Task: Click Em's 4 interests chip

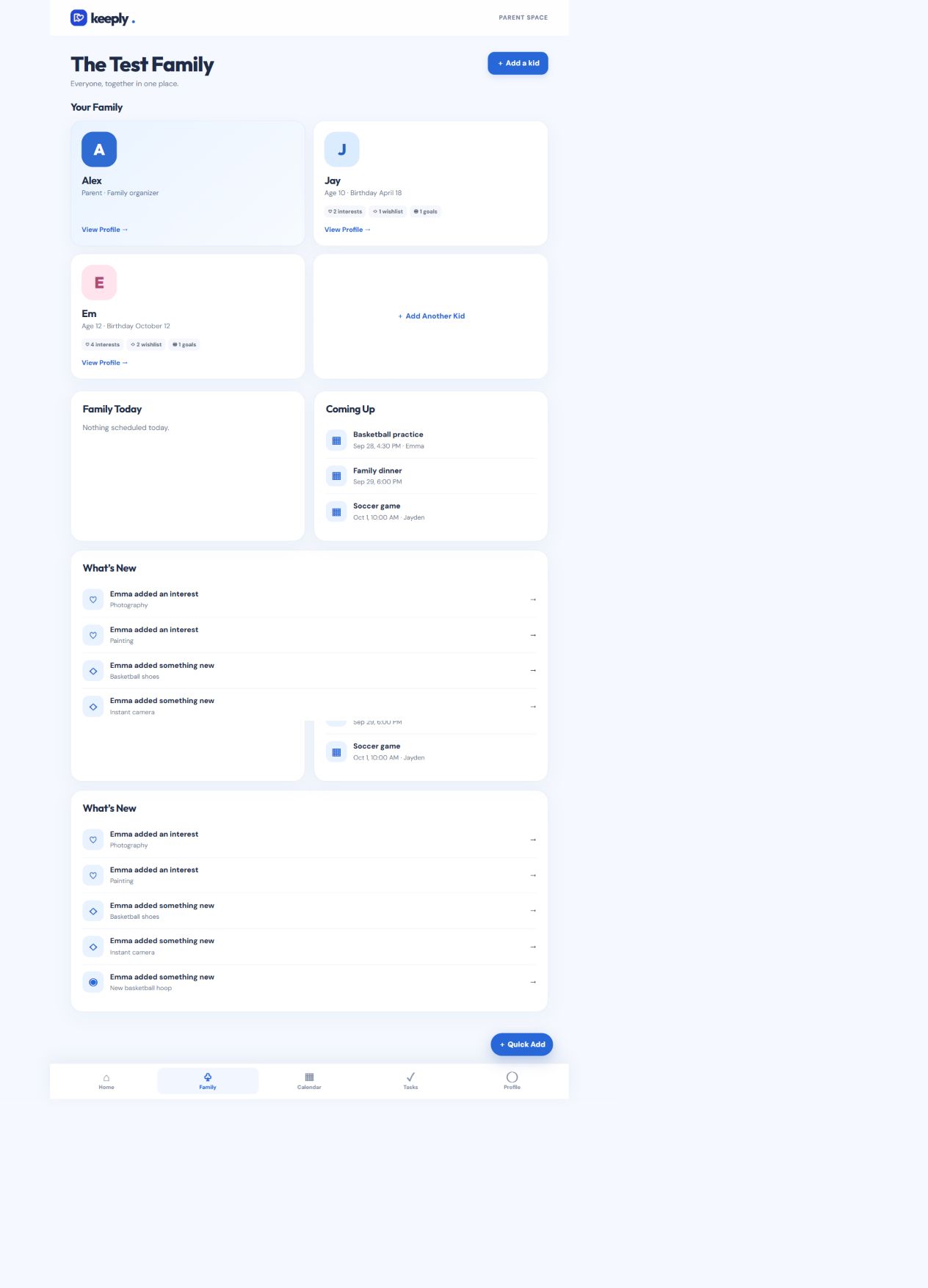Action: pyautogui.click(x=102, y=344)
